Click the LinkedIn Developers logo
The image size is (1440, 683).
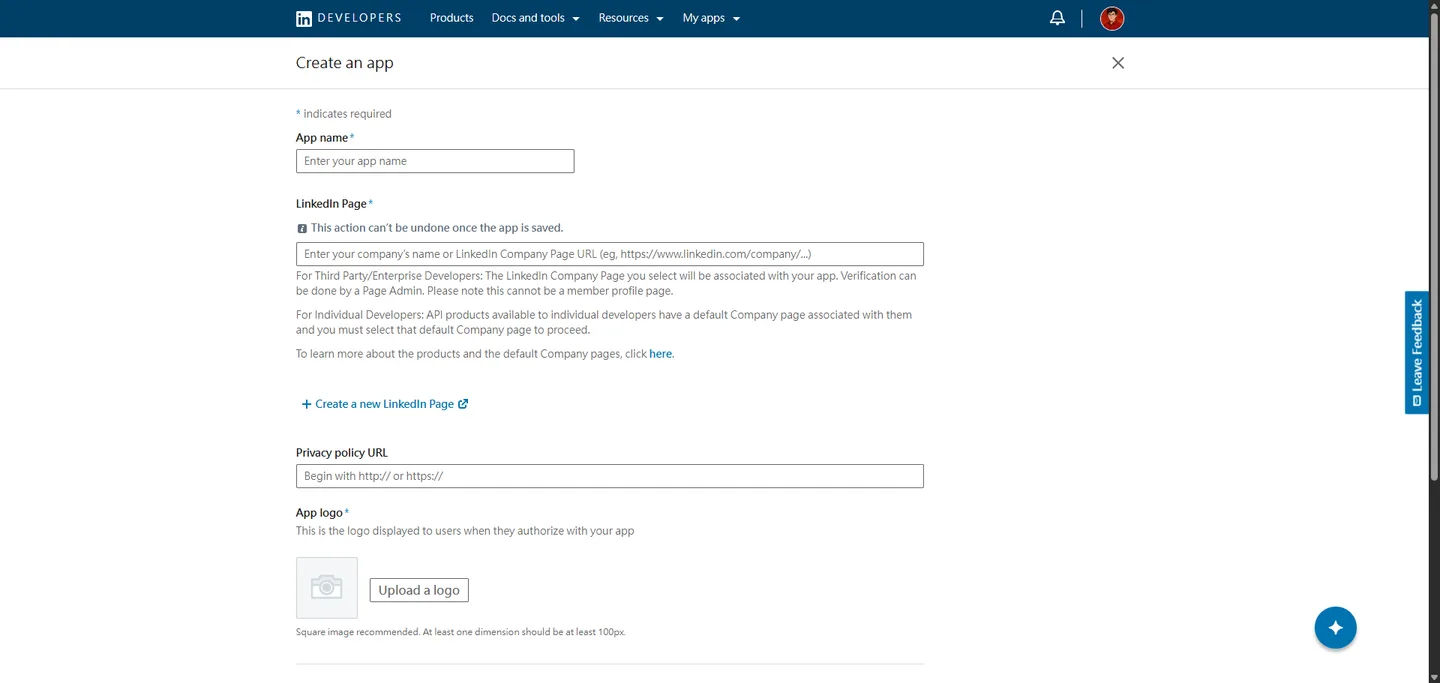pyautogui.click(x=348, y=18)
